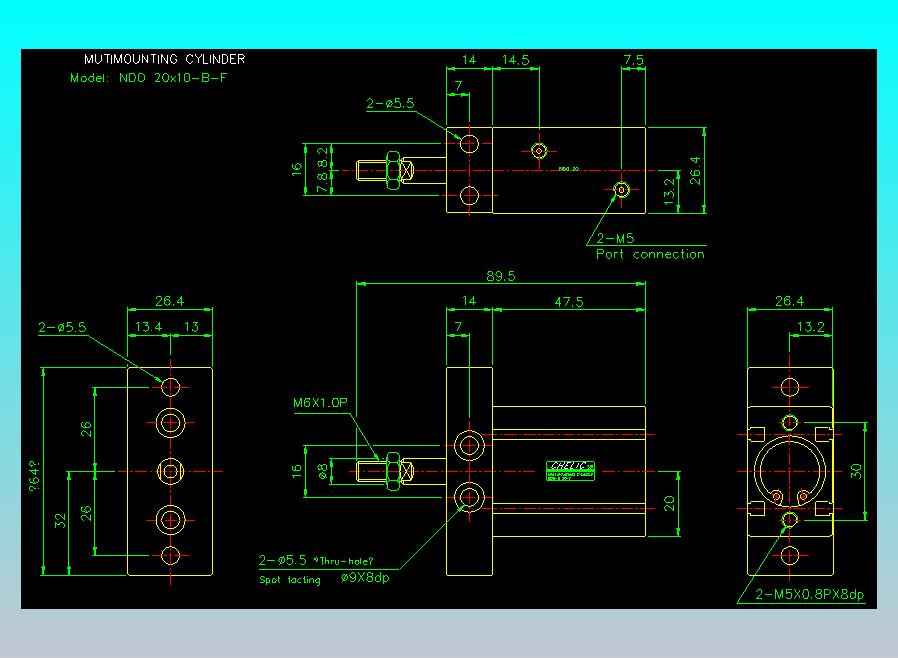The width and height of the screenshot is (898, 658).
Task: Select the Spot facing annotation
Action: [x=290, y=580]
